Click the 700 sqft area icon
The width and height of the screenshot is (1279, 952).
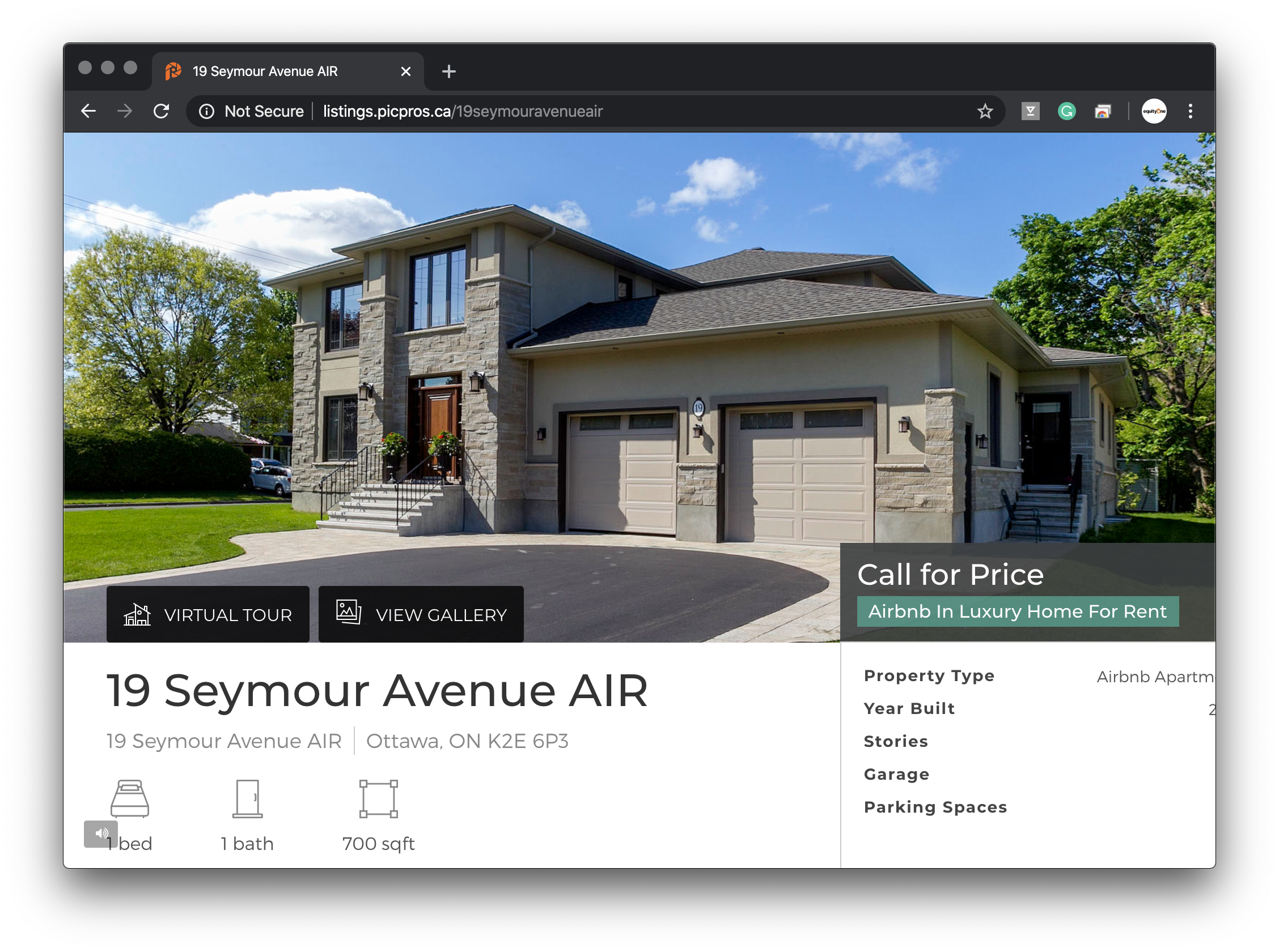pos(378,798)
